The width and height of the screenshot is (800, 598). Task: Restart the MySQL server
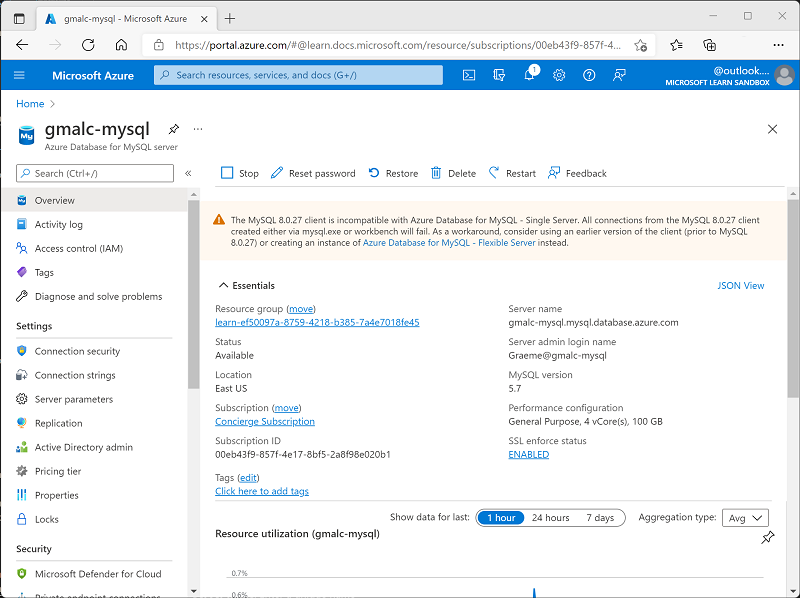pos(512,173)
